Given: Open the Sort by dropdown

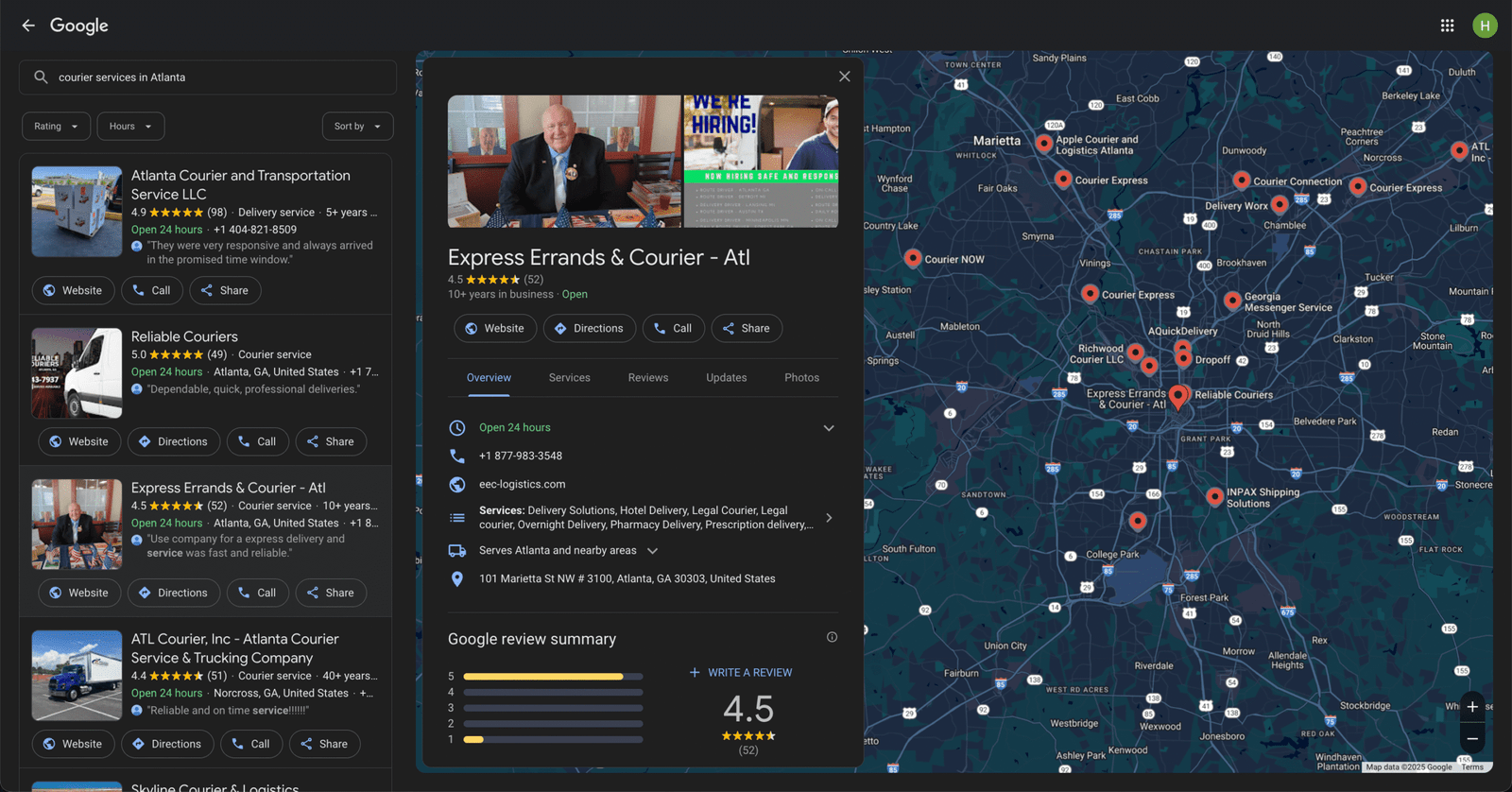Looking at the screenshot, I should click(357, 126).
